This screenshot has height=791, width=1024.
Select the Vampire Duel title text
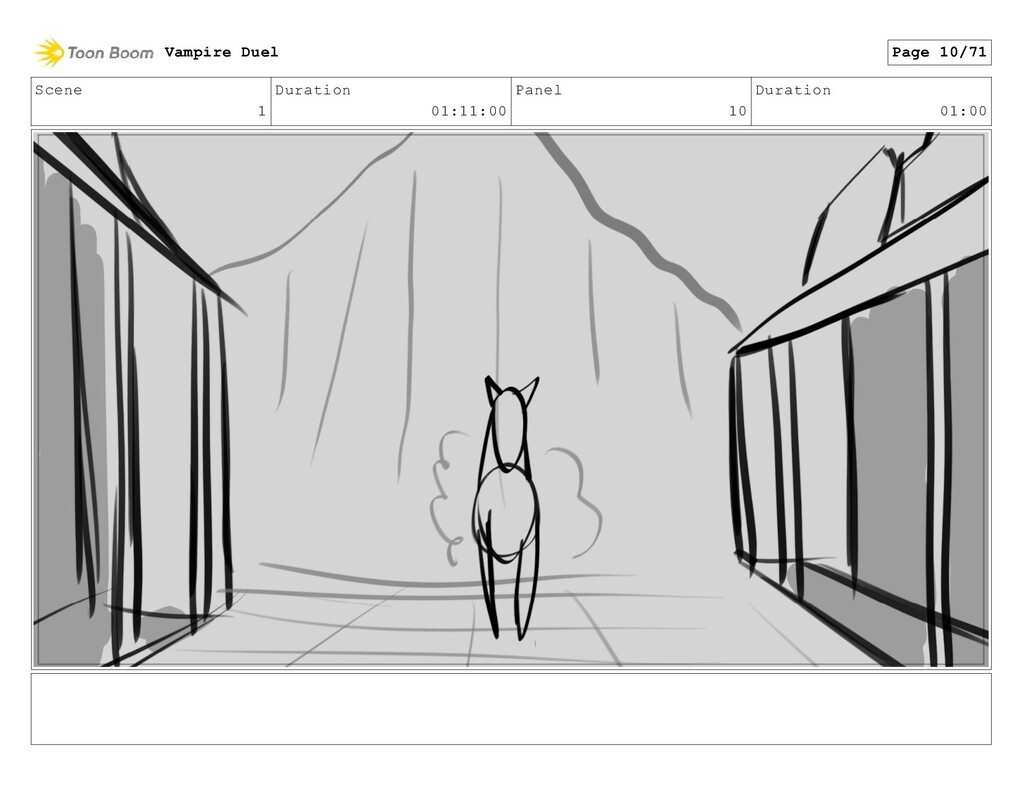point(221,52)
